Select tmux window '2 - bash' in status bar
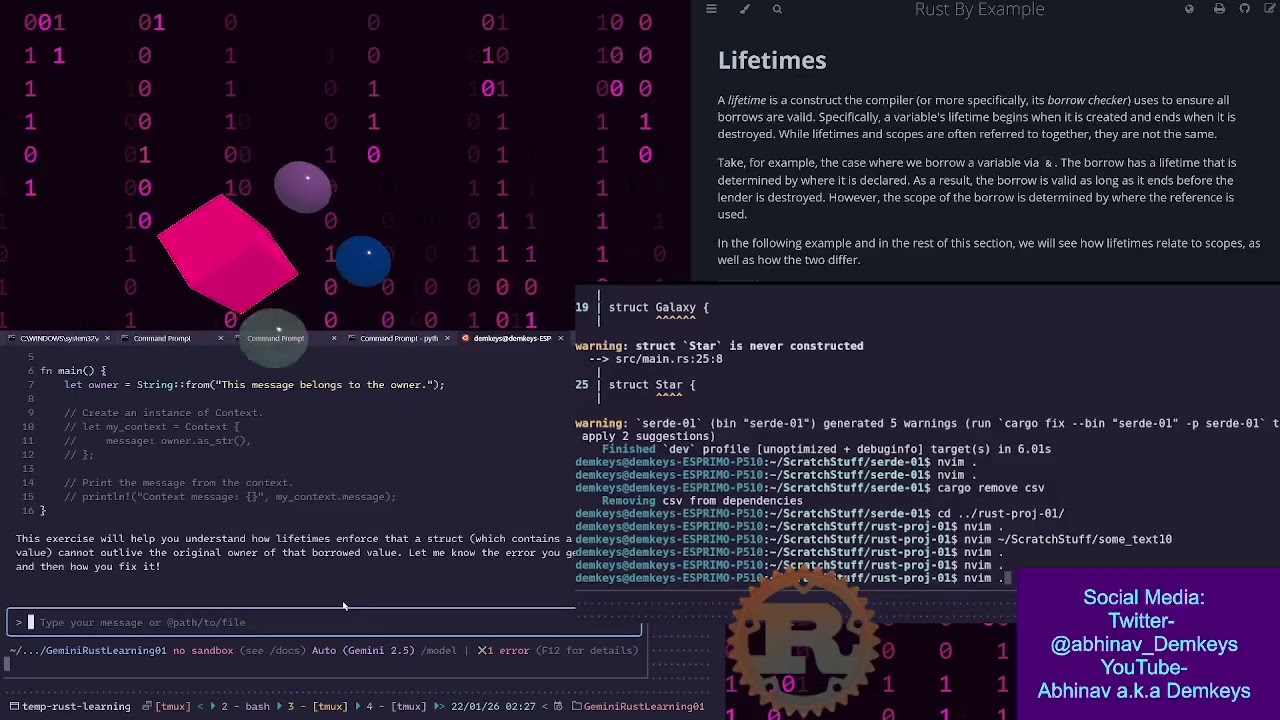 point(245,706)
